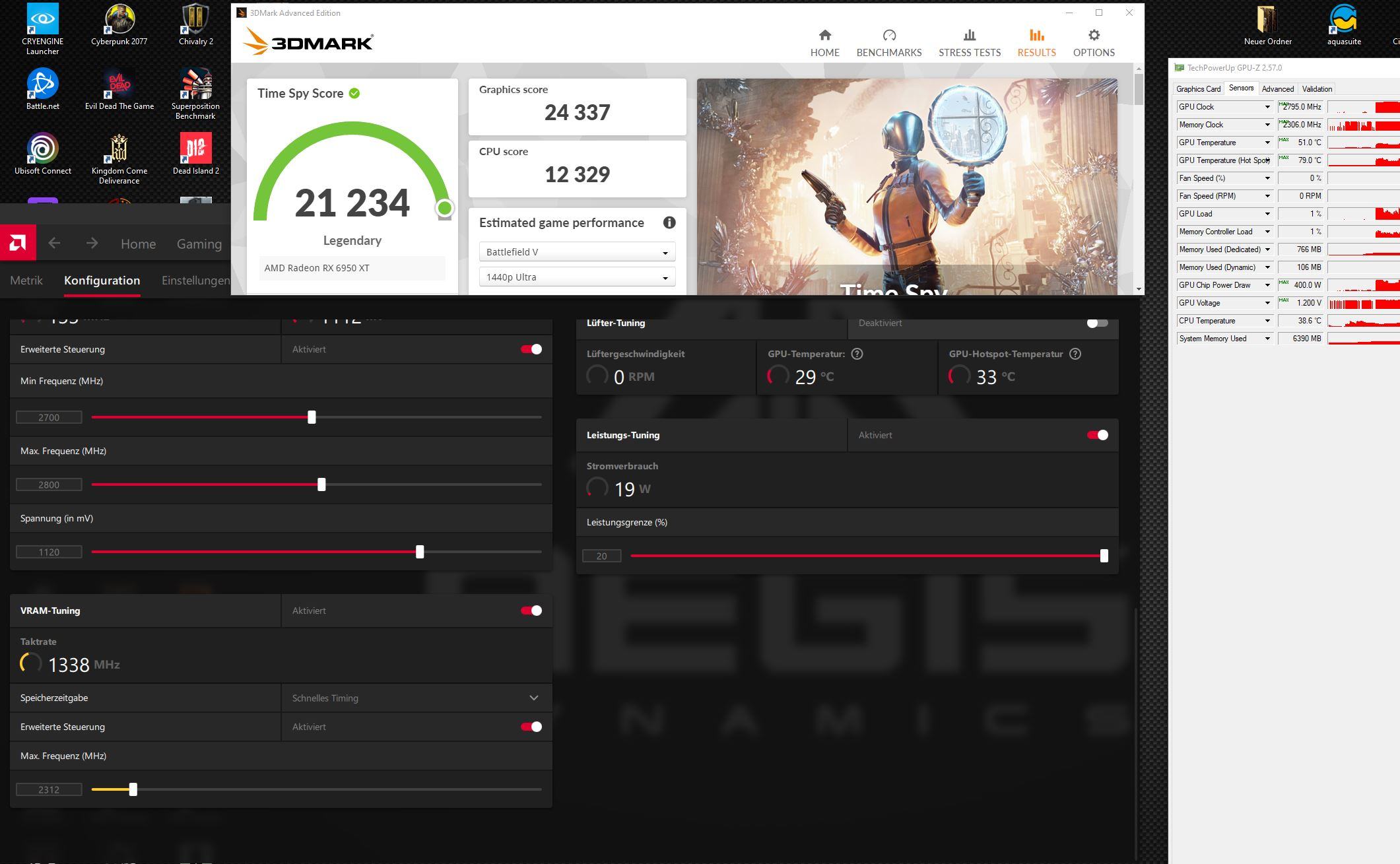Open GPU Chip Power Draw dropdown
Viewport: 1400px width, 864px height.
[x=1267, y=285]
